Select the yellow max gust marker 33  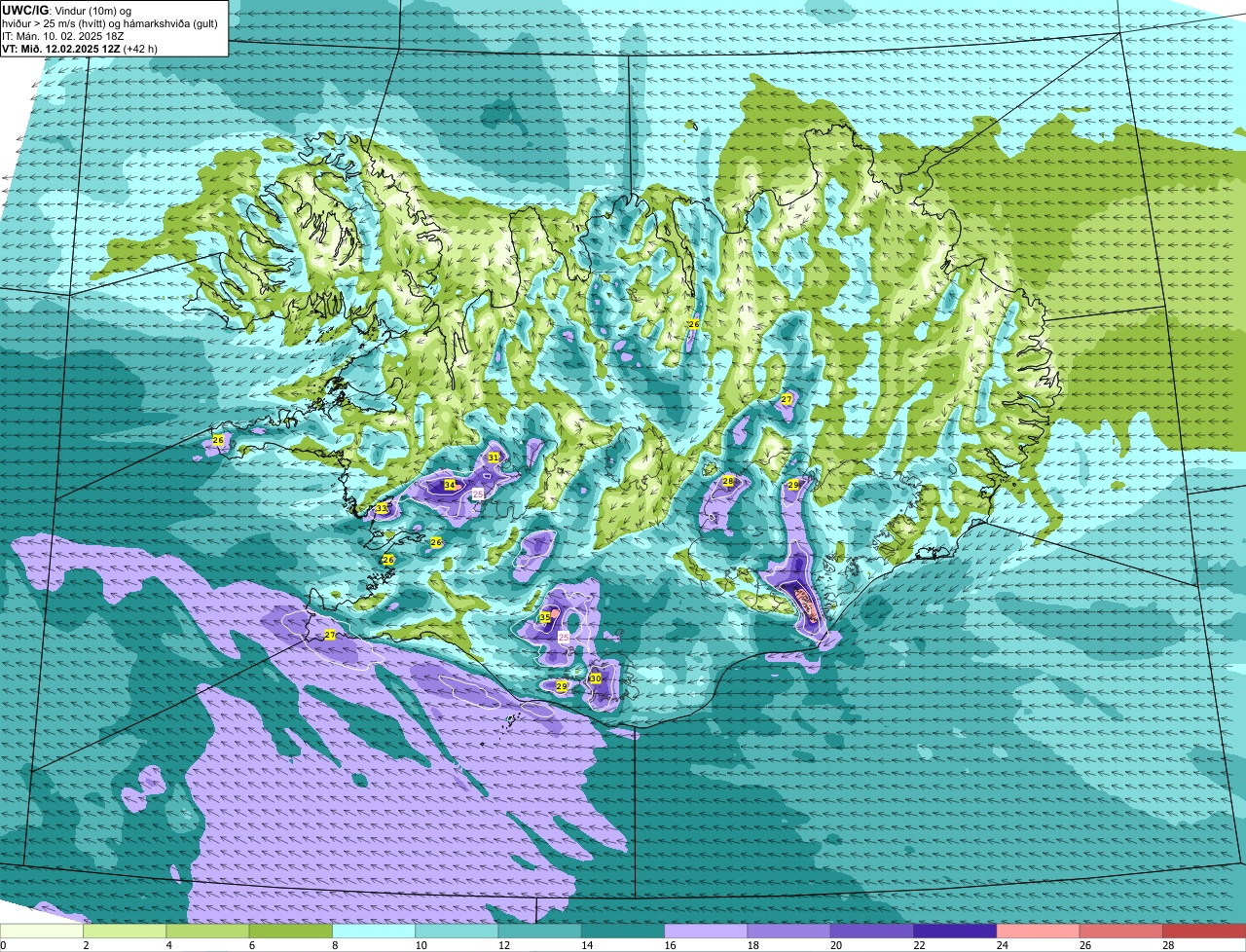click(382, 509)
